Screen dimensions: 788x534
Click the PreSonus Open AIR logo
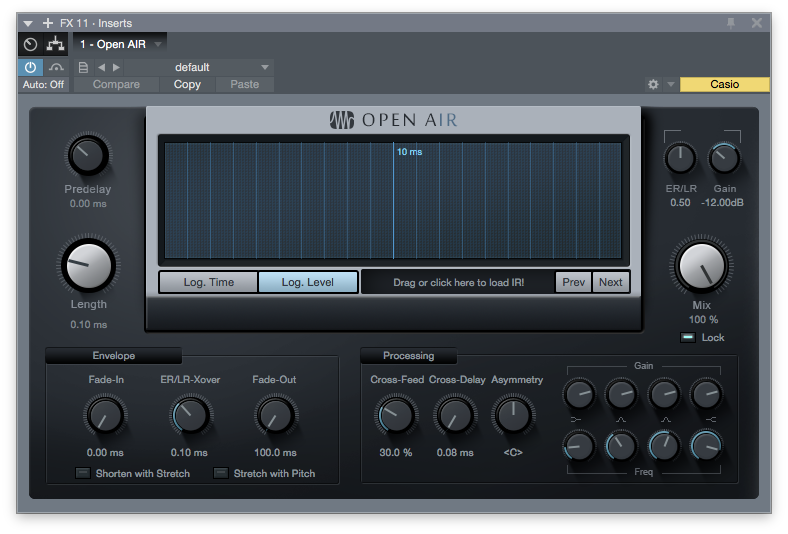393,120
